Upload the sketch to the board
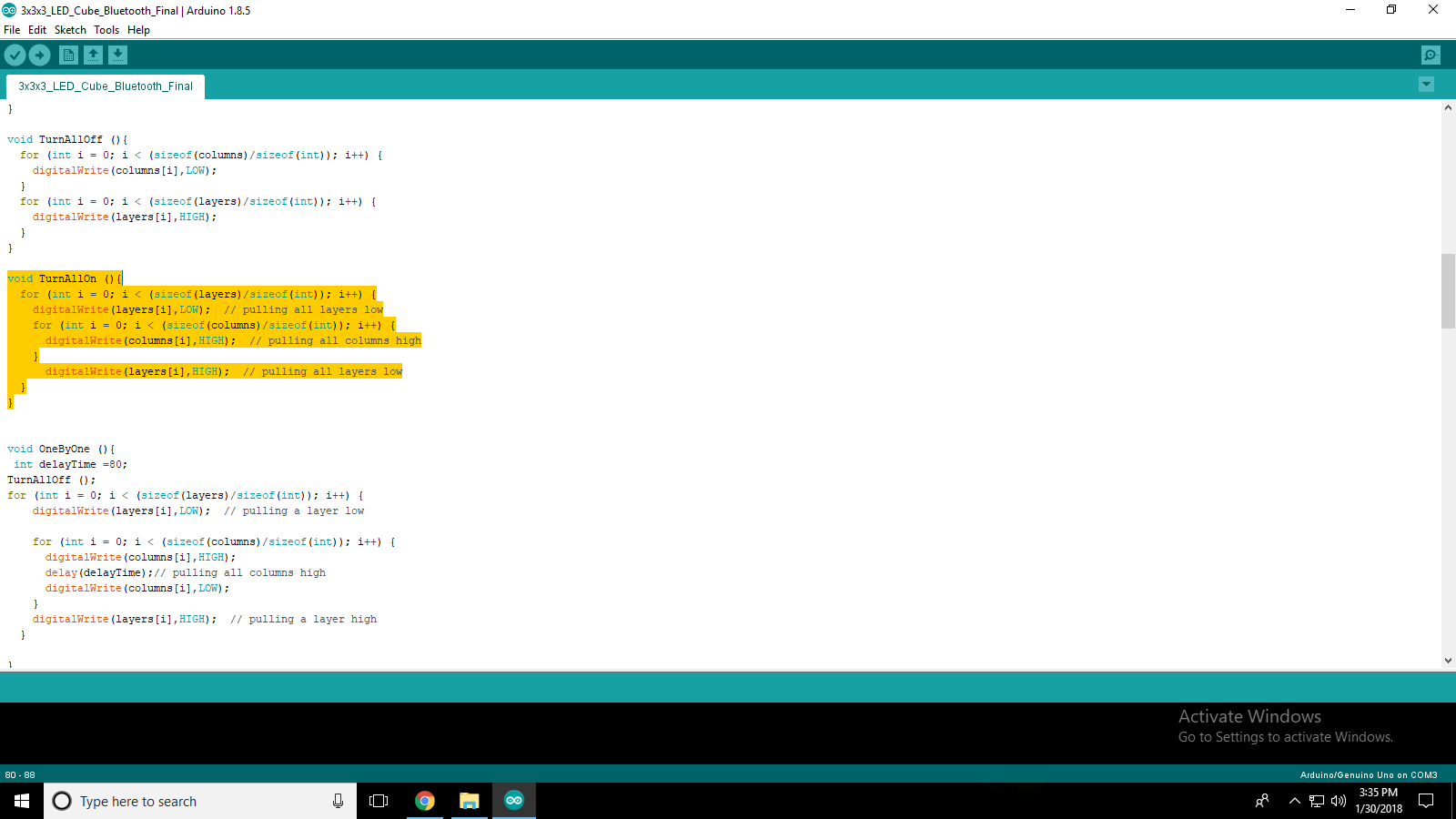Screen dimensions: 1456x819 (39, 56)
